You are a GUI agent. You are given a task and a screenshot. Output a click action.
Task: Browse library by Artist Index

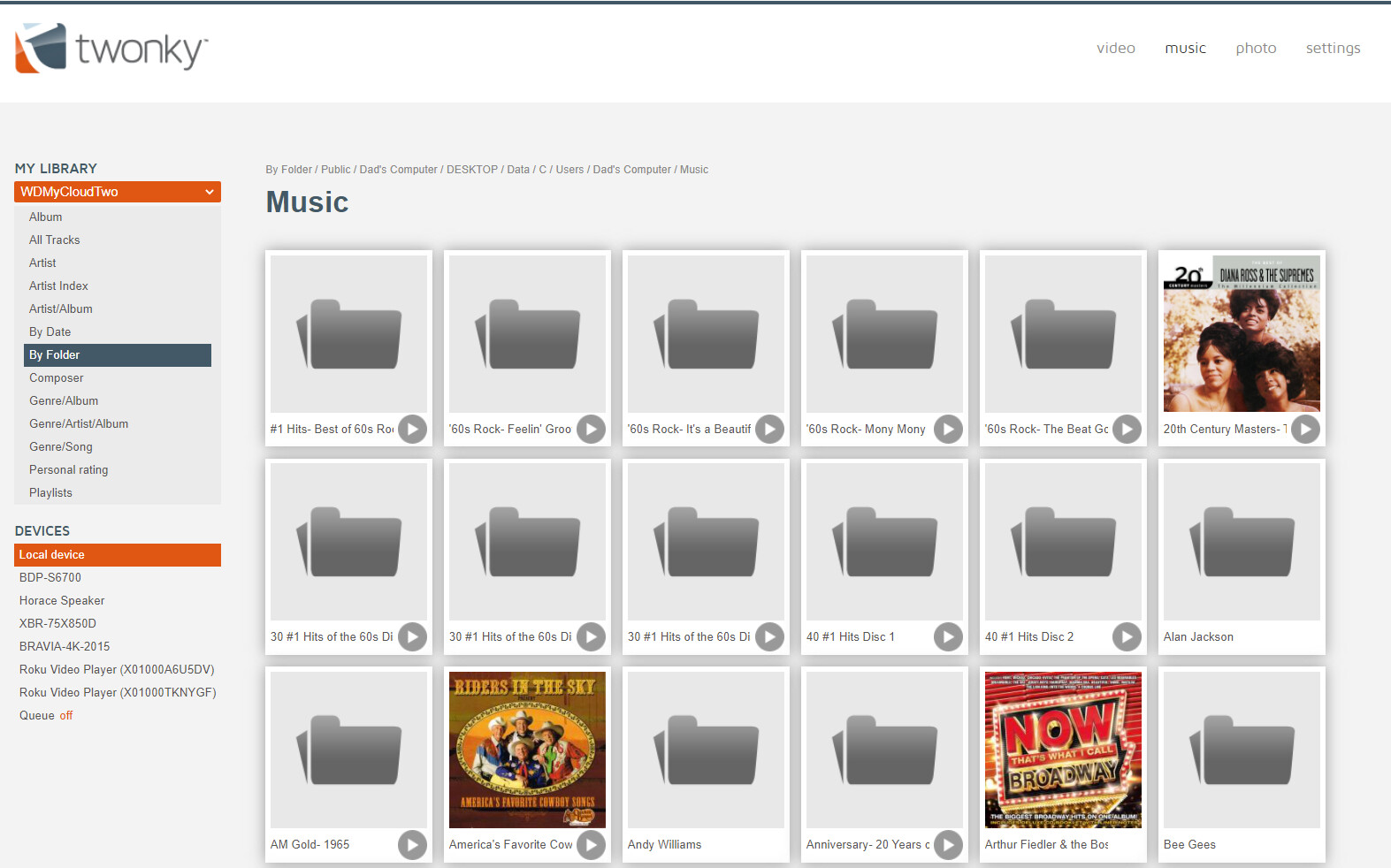pos(58,286)
